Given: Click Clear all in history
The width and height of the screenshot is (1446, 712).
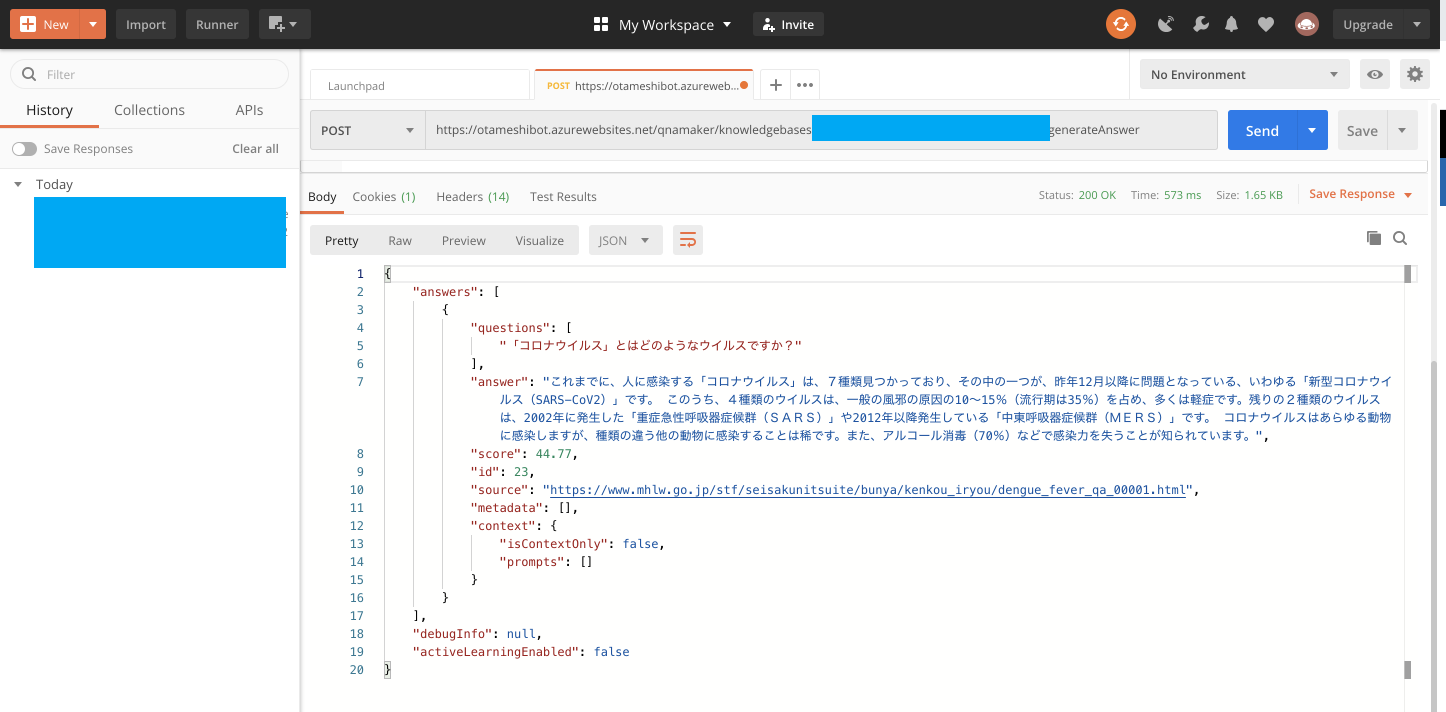Looking at the screenshot, I should click(255, 149).
